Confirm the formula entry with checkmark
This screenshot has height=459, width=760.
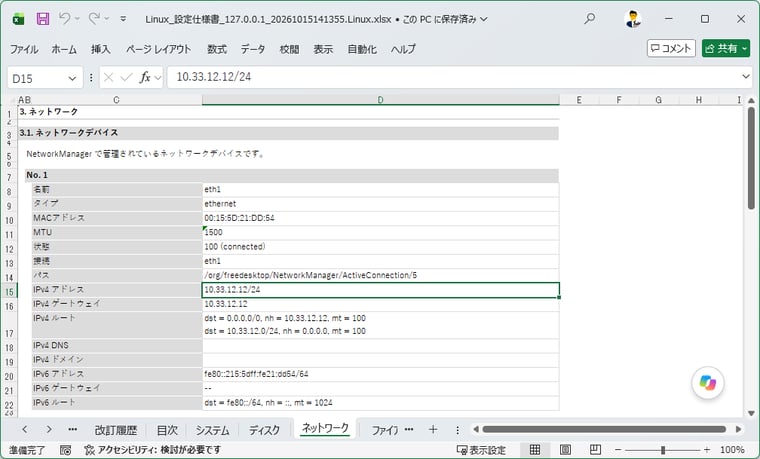tap(127, 78)
